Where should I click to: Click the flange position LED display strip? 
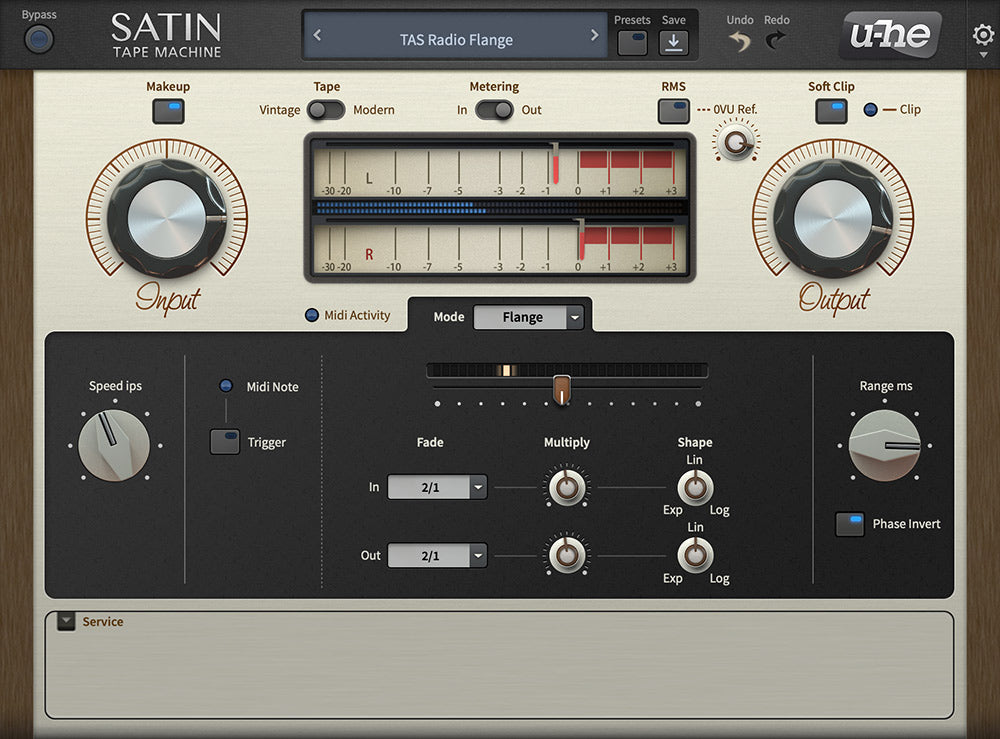click(x=567, y=370)
